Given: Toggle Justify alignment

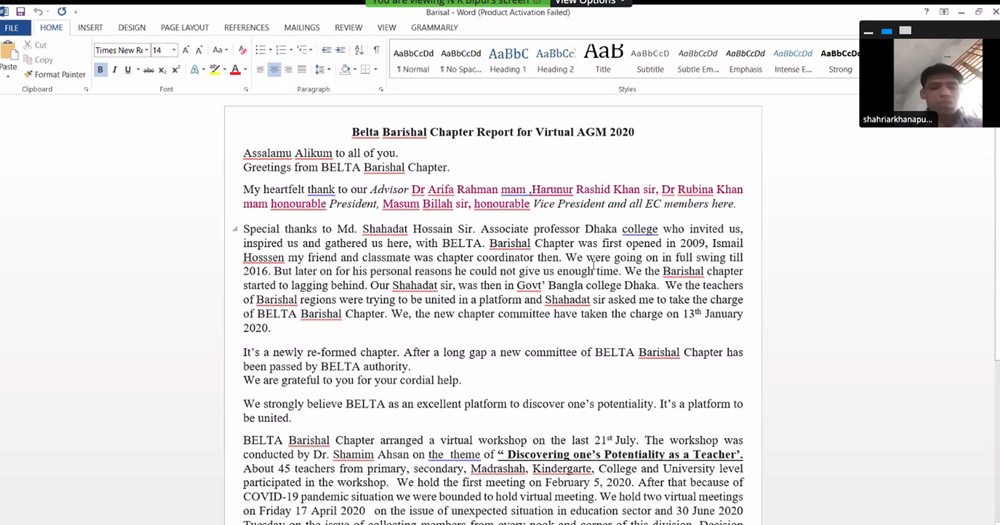Looking at the screenshot, I should 302,70.
